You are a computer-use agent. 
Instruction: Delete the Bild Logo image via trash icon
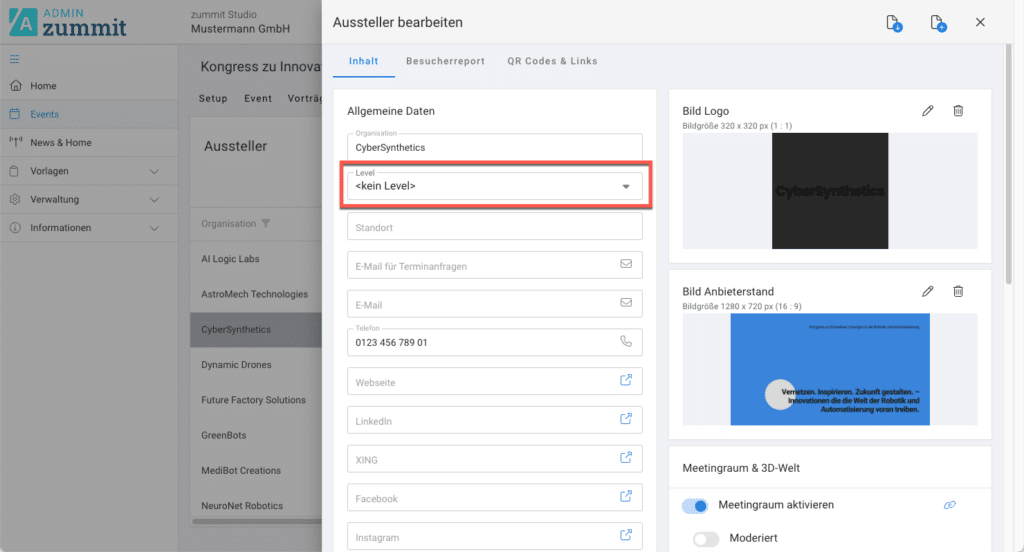(958, 111)
